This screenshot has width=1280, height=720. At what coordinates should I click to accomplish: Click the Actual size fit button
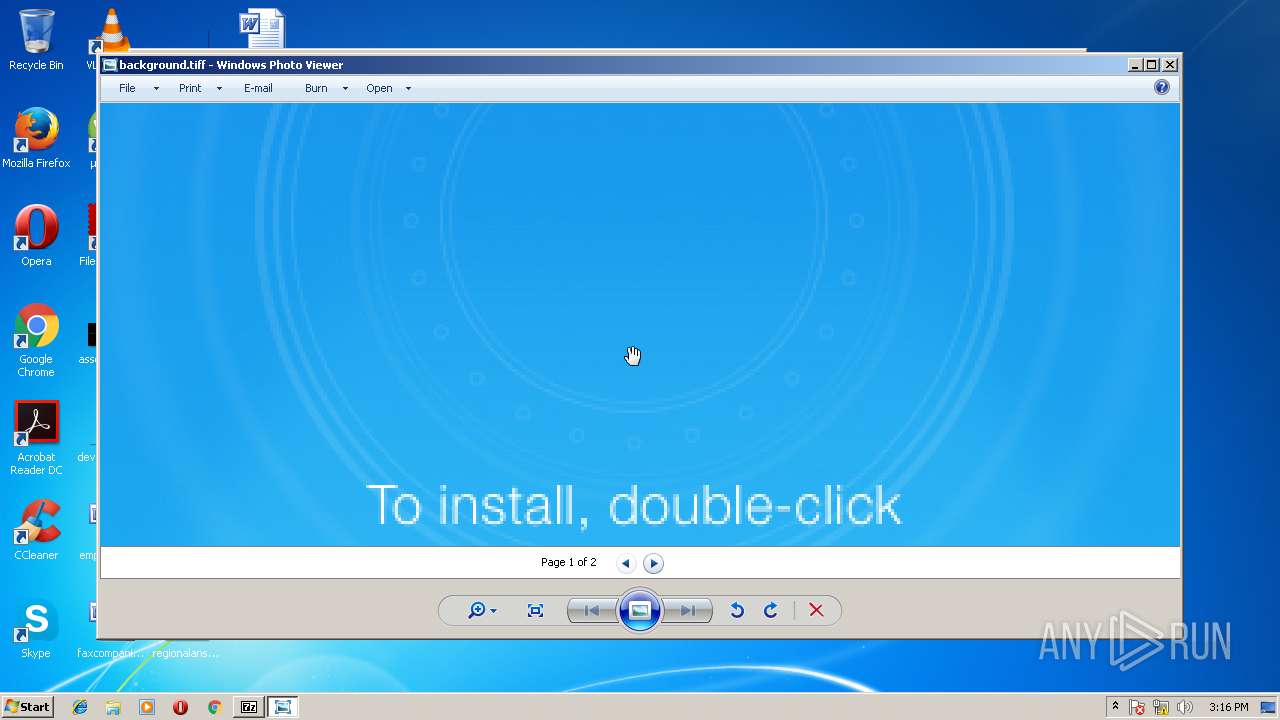click(535, 610)
